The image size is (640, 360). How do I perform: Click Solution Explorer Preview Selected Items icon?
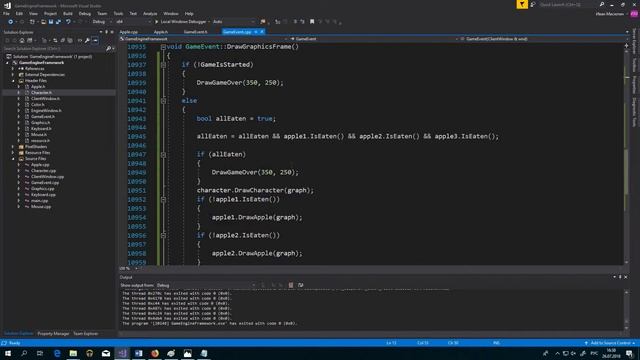95,40
